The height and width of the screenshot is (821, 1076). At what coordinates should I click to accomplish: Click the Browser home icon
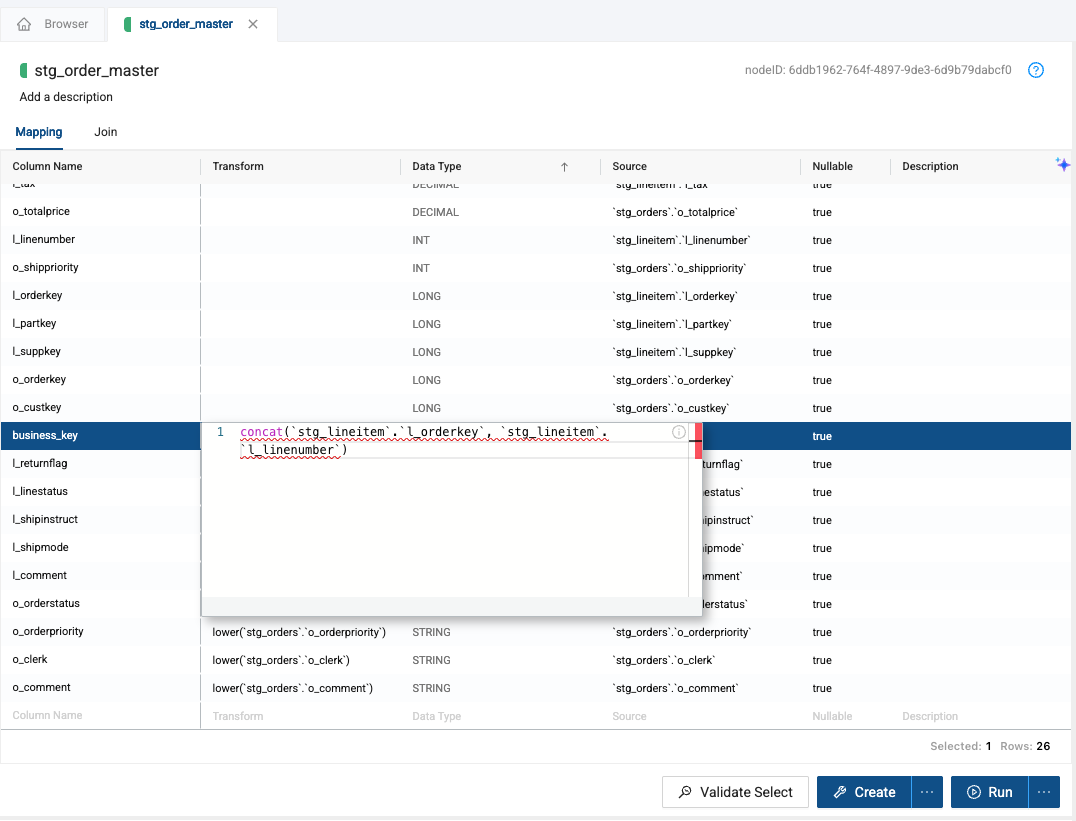(x=24, y=24)
